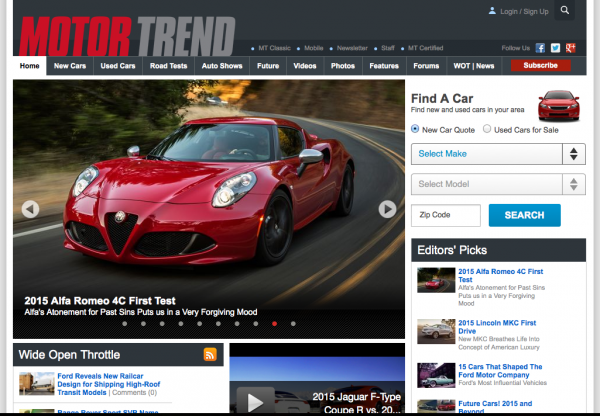
Task: Open the search magnifier icon
Action: pyautogui.click(x=565, y=10)
